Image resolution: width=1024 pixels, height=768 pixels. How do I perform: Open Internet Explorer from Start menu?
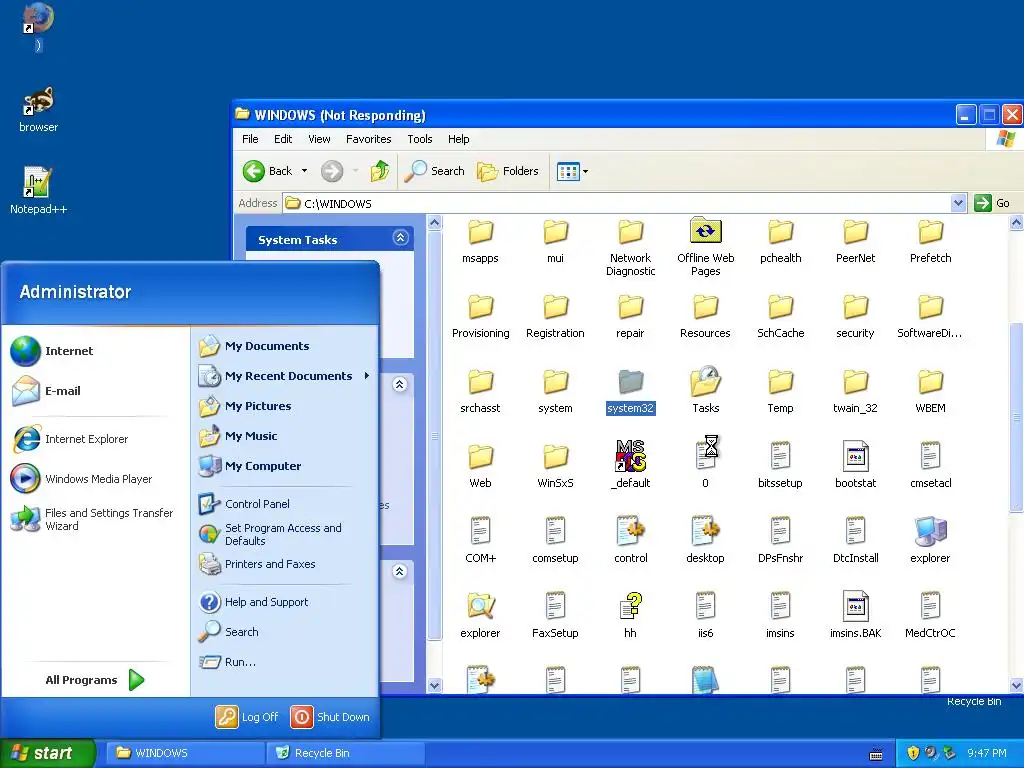tap(69, 439)
